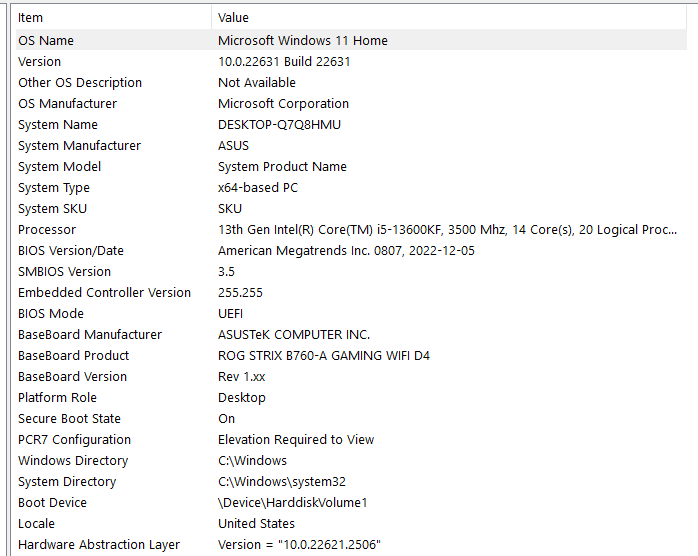Select the Windows Directory row label

point(73,460)
